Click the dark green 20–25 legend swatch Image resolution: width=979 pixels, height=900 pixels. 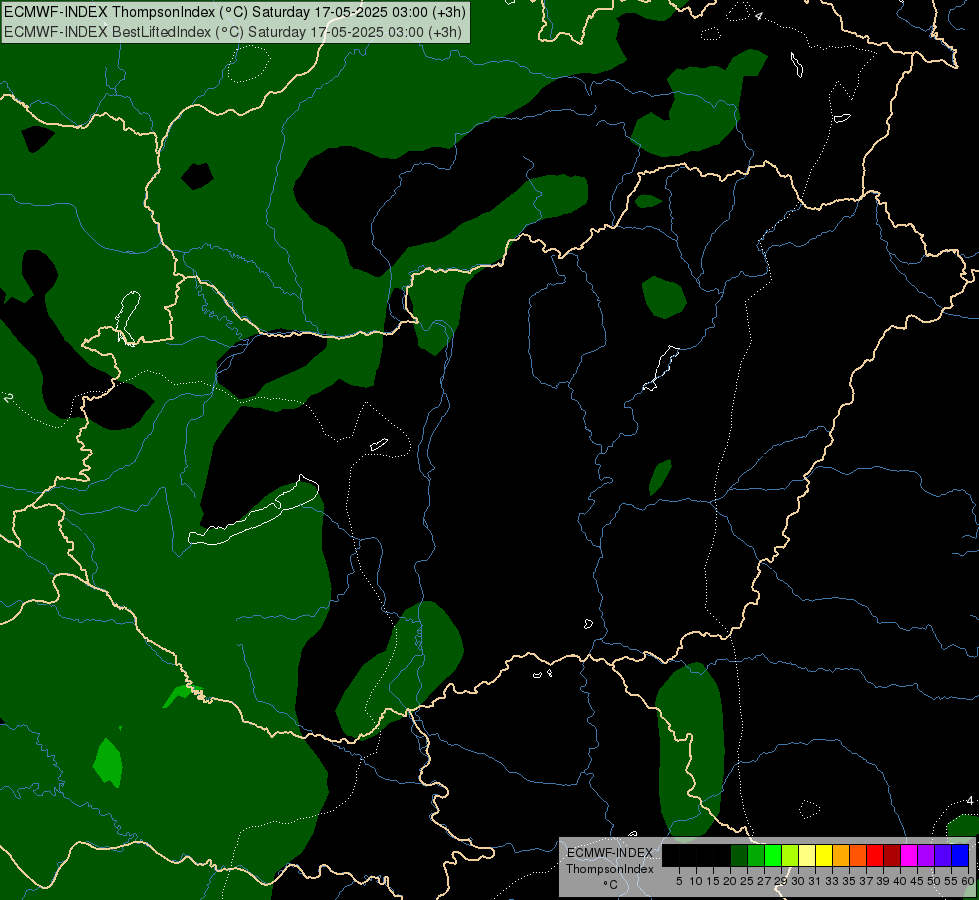point(739,855)
